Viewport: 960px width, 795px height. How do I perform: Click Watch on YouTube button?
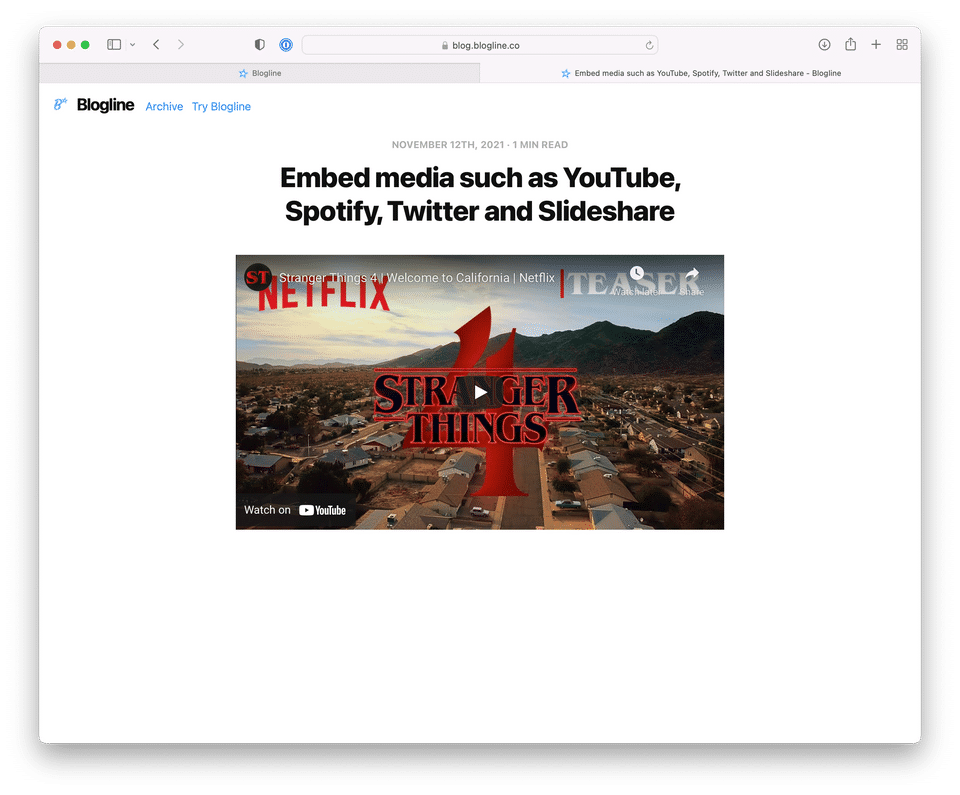point(295,510)
